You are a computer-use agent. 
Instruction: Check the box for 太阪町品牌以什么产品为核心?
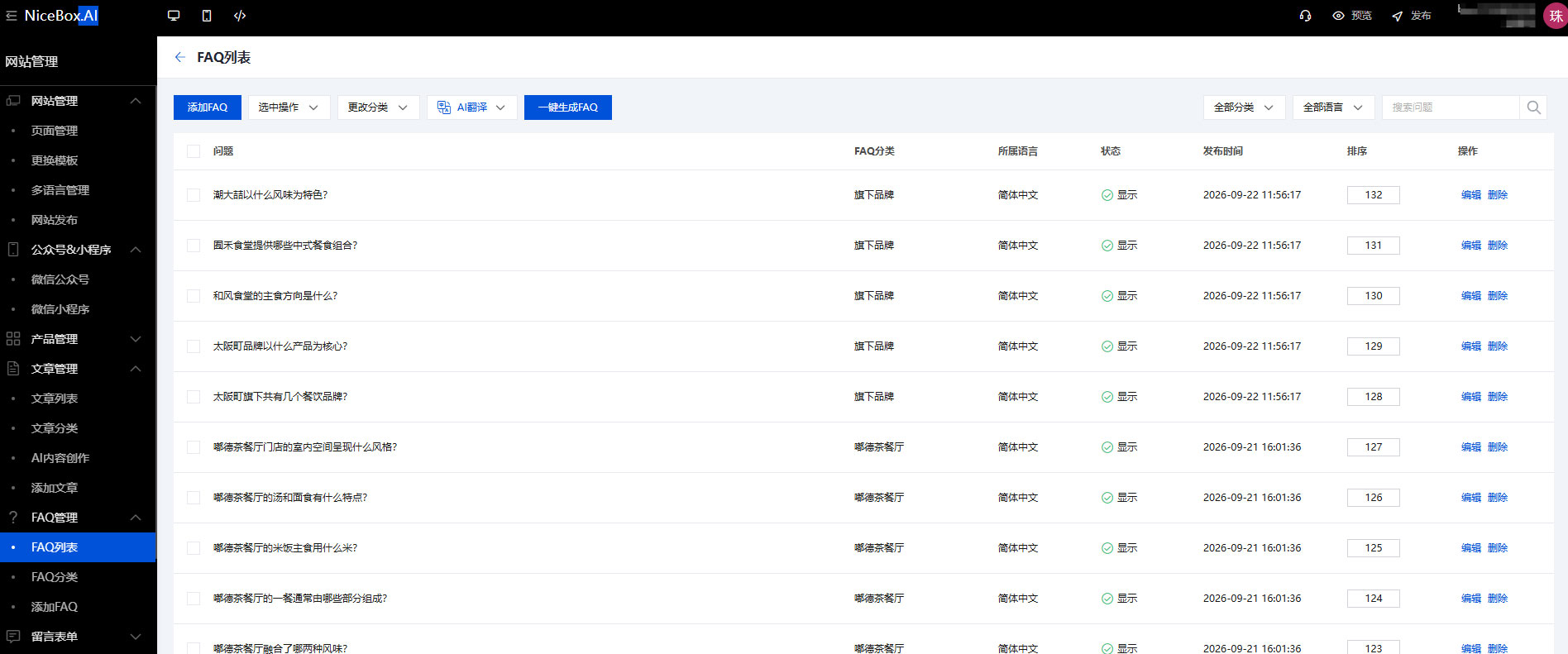(194, 346)
